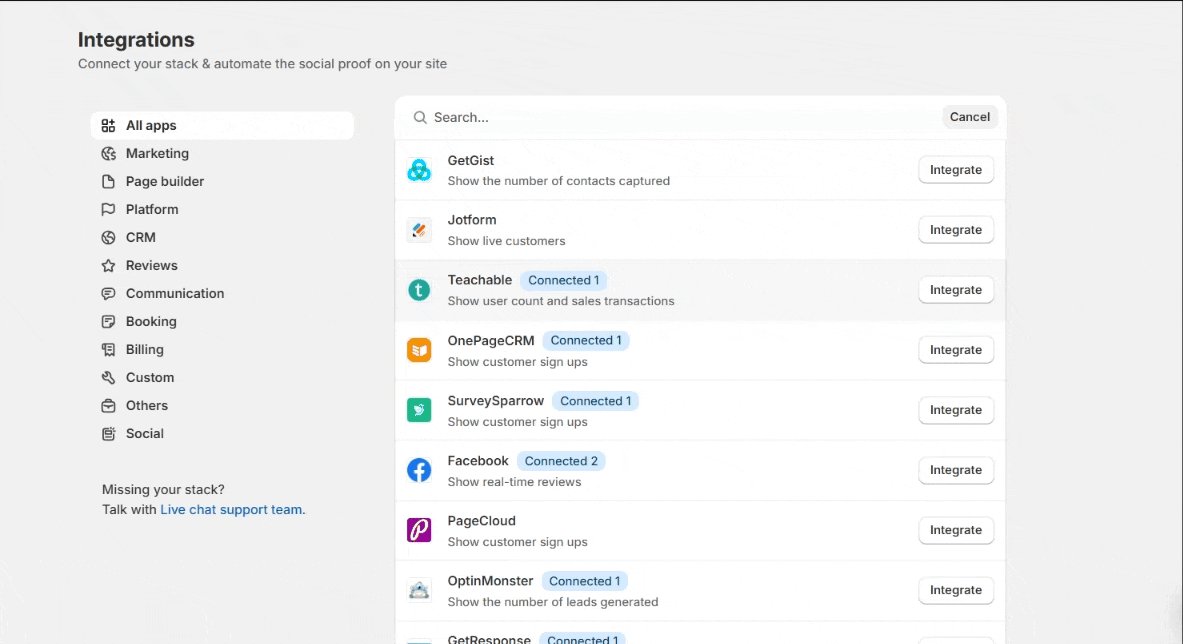Click Integrate for OptinMonster
1183x644 pixels.
click(x=956, y=590)
